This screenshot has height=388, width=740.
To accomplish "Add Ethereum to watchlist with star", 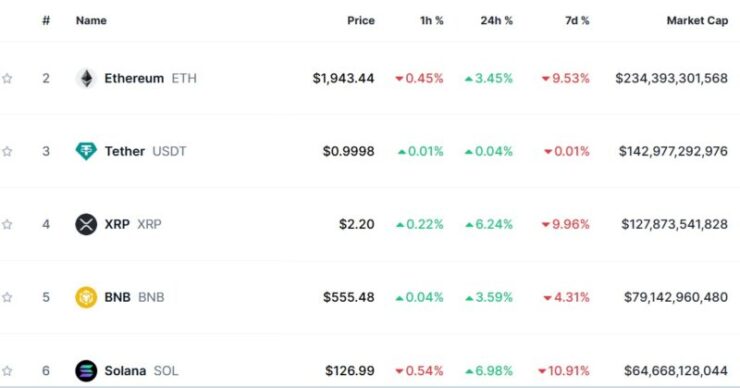I will [x=7, y=78].
